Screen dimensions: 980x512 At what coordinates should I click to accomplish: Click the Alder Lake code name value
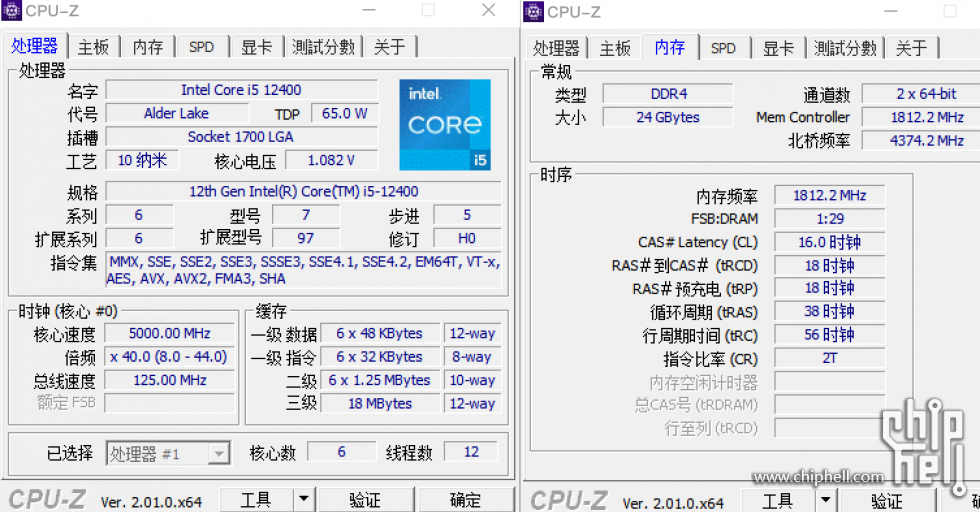177,113
